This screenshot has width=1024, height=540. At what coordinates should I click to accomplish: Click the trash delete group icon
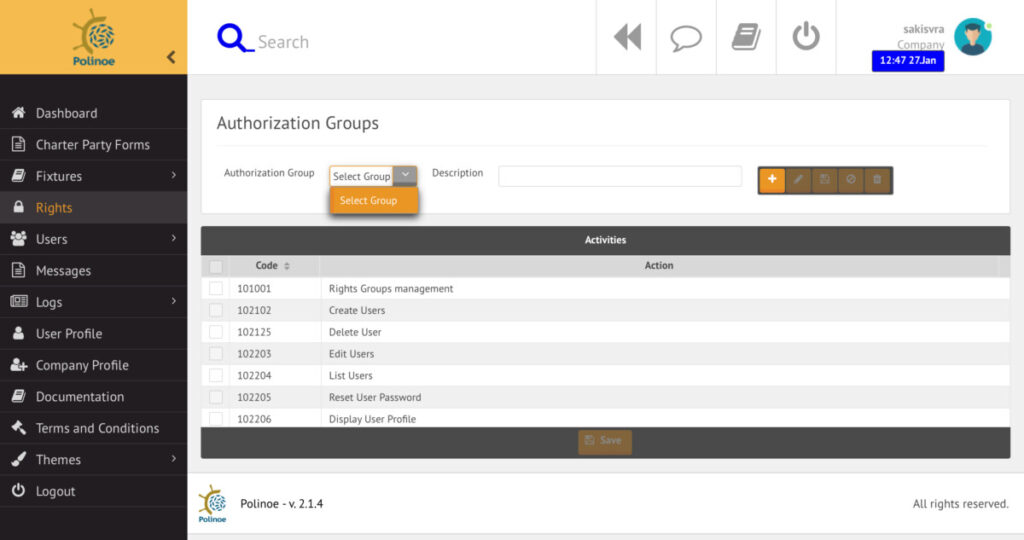coord(877,180)
